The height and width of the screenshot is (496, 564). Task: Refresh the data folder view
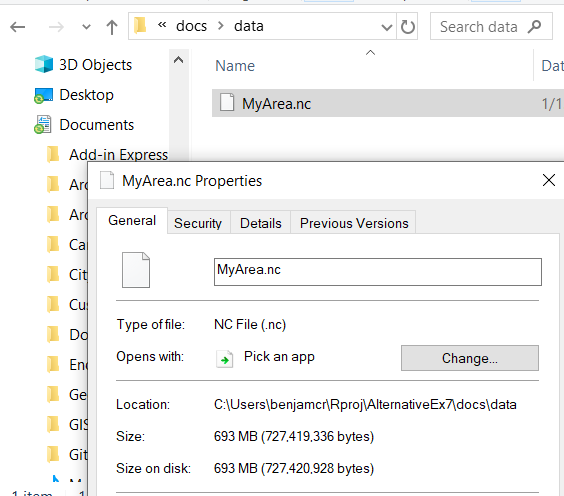pos(407,27)
